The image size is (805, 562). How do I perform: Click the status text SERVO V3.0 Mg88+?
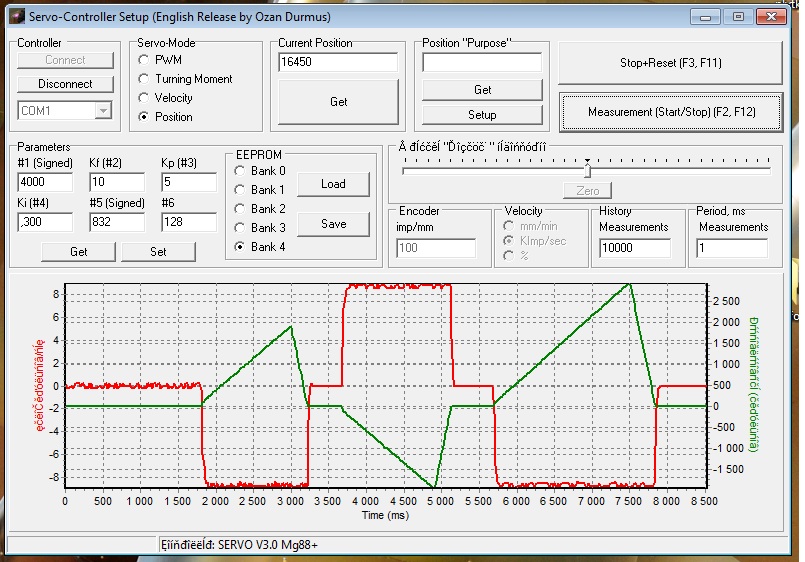(267, 545)
